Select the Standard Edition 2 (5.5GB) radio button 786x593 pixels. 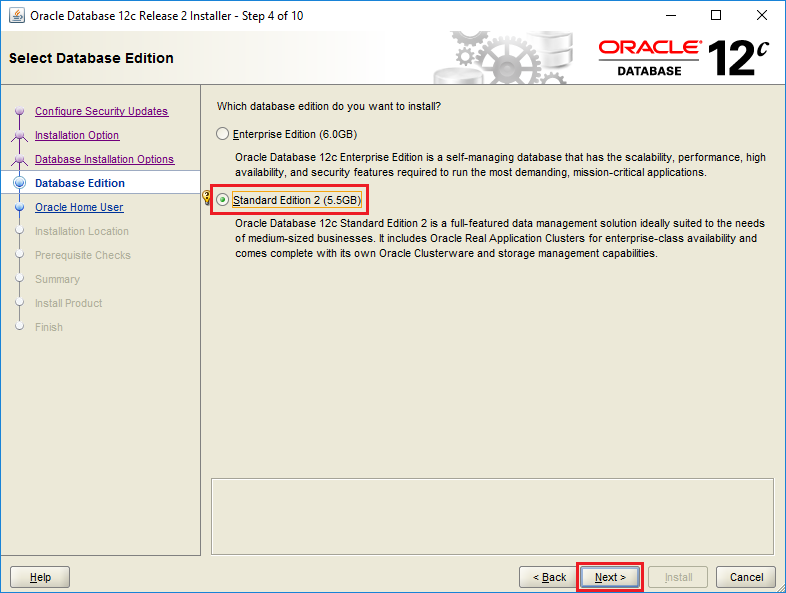(222, 200)
